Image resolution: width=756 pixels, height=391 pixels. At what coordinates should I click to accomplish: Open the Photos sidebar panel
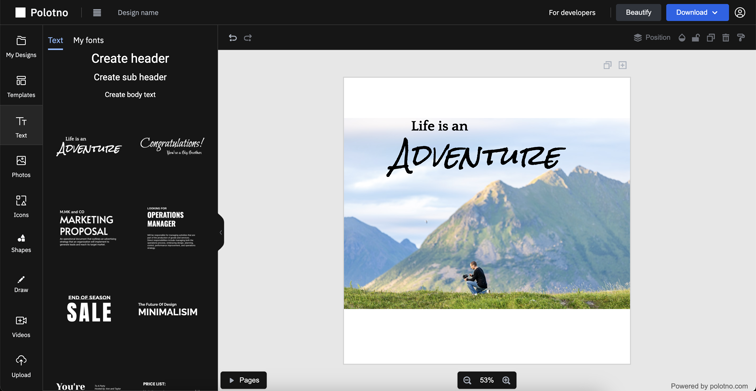(x=21, y=166)
